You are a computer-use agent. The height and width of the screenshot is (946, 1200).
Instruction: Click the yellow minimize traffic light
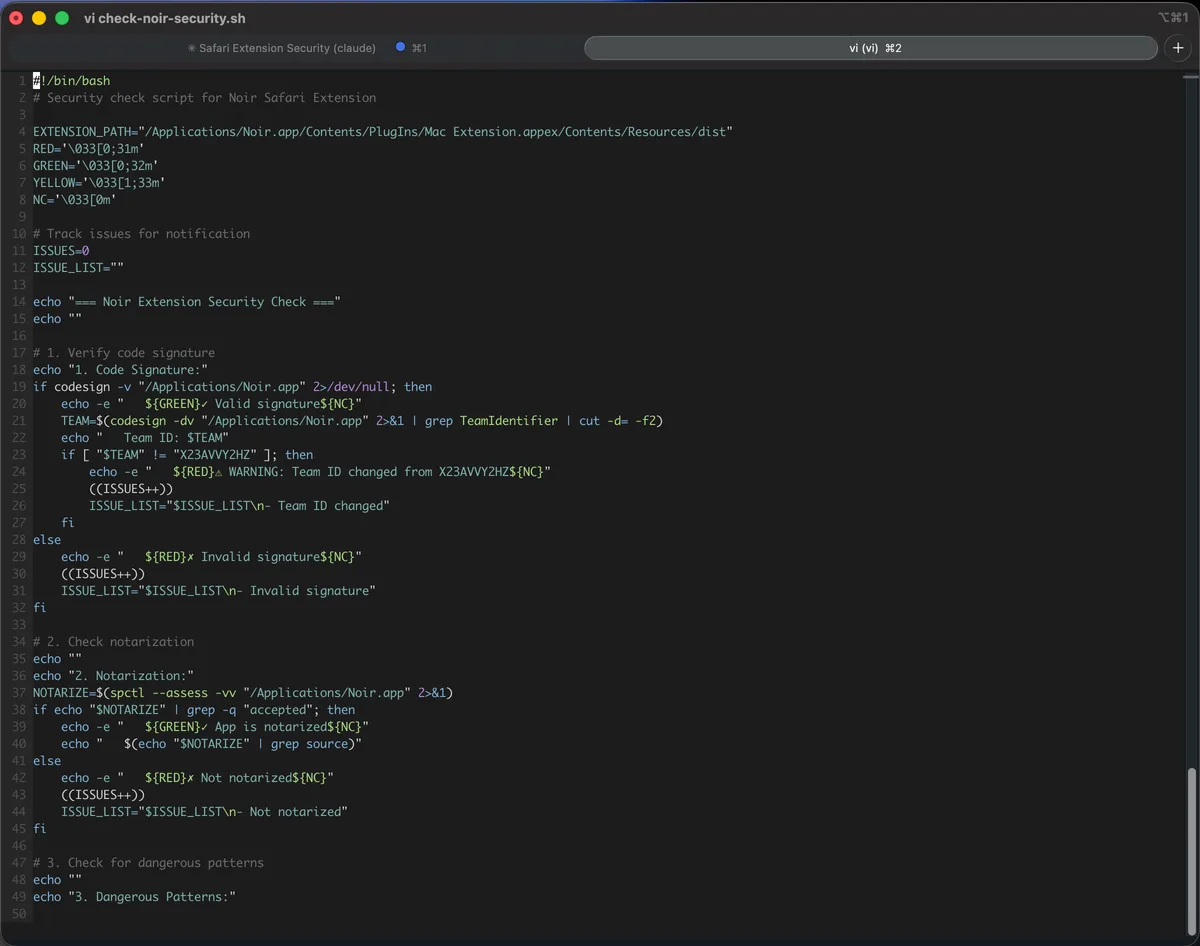click(x=38, y=17)
